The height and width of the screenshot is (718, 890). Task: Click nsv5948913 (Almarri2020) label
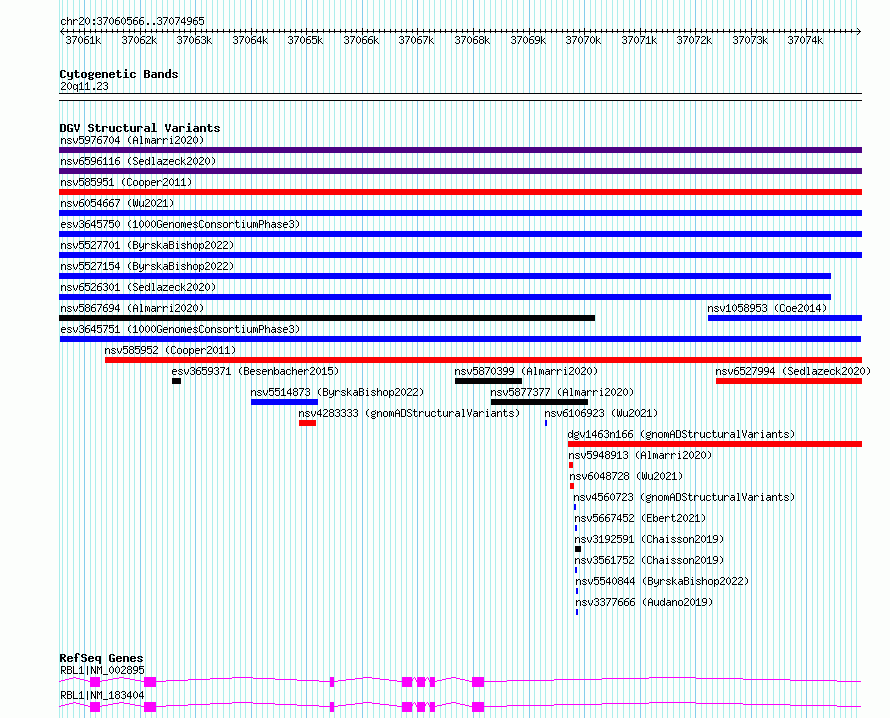point(640,455)
